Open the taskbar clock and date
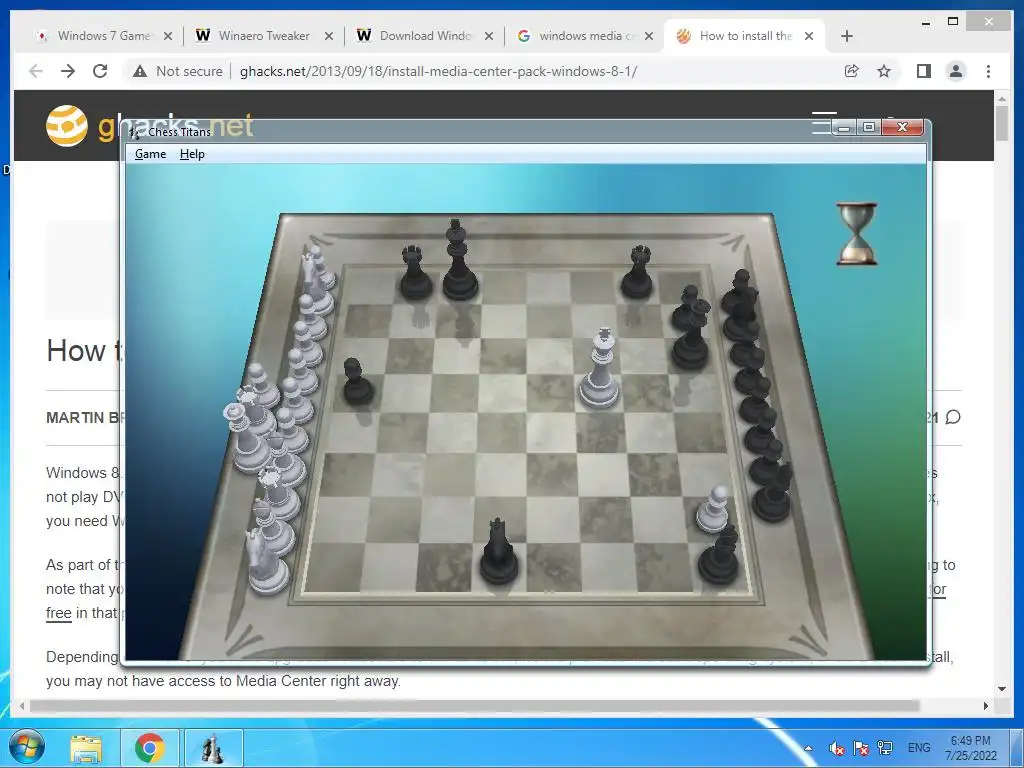Image resolution: width=1024 pixels, height=768 pixels. coord(970,748)
